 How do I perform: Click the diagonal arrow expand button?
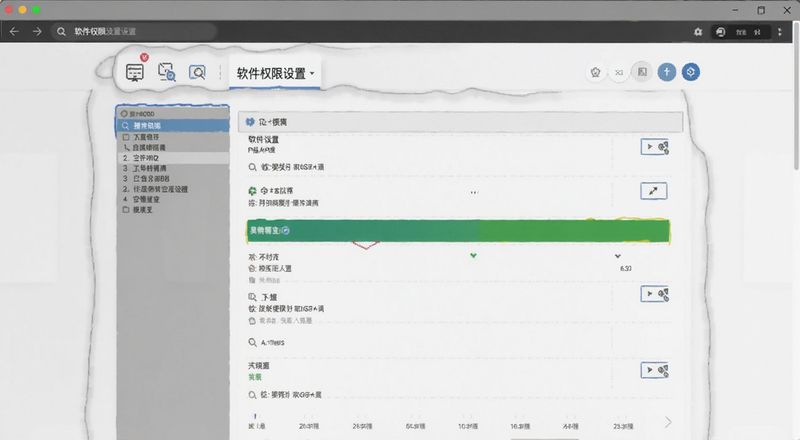pyautogui.click(x=654, y=191)
